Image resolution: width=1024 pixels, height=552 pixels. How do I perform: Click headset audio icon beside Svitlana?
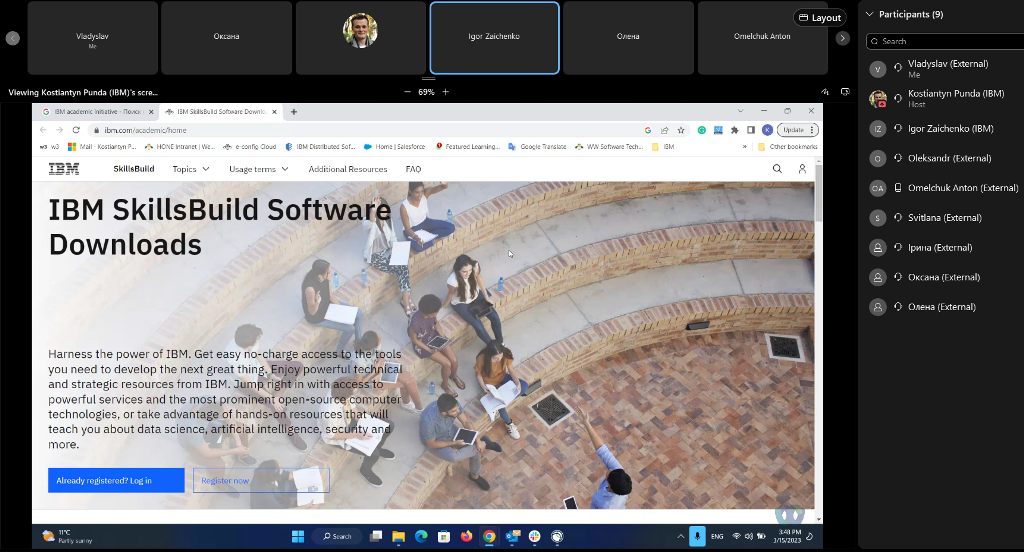898,218
